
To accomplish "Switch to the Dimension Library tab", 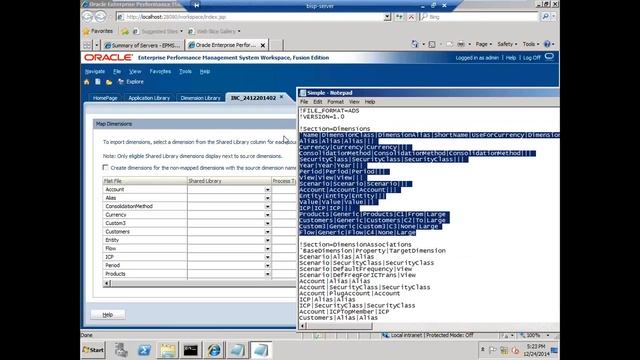I will pos(200,98).
